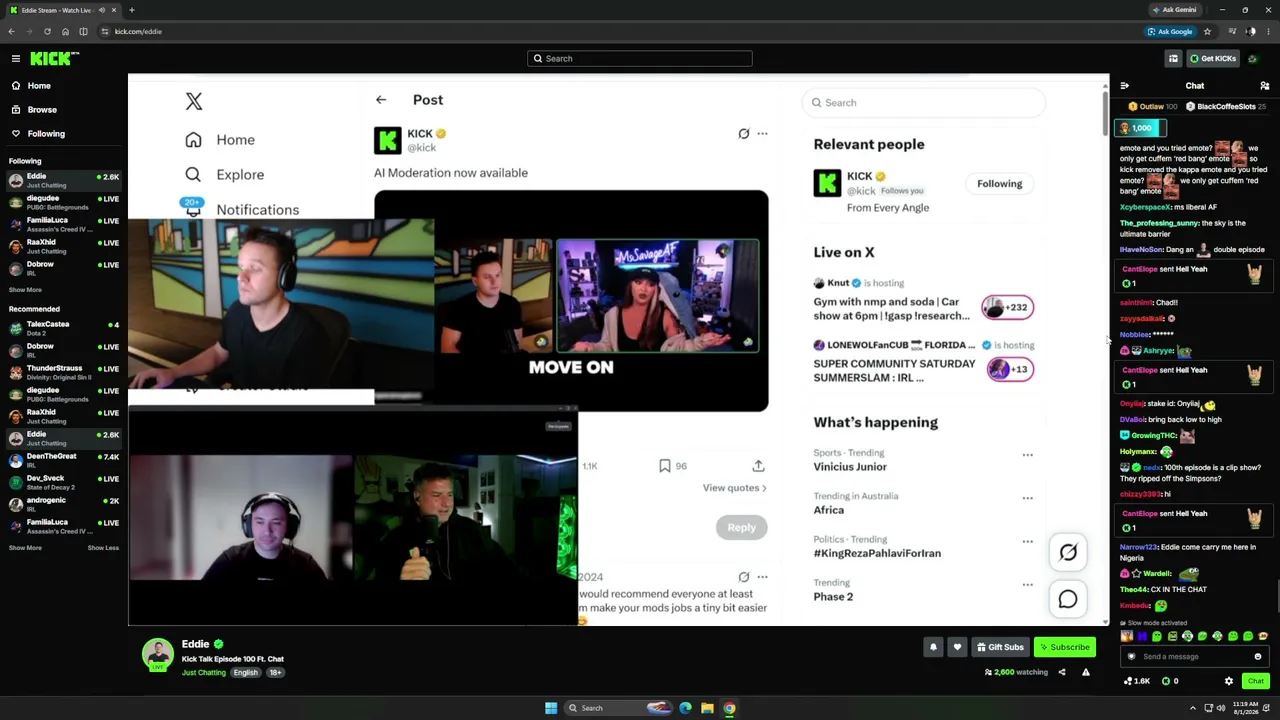
Task: Click the 18+ tag under the stream title
Action: tap(275, 673)
